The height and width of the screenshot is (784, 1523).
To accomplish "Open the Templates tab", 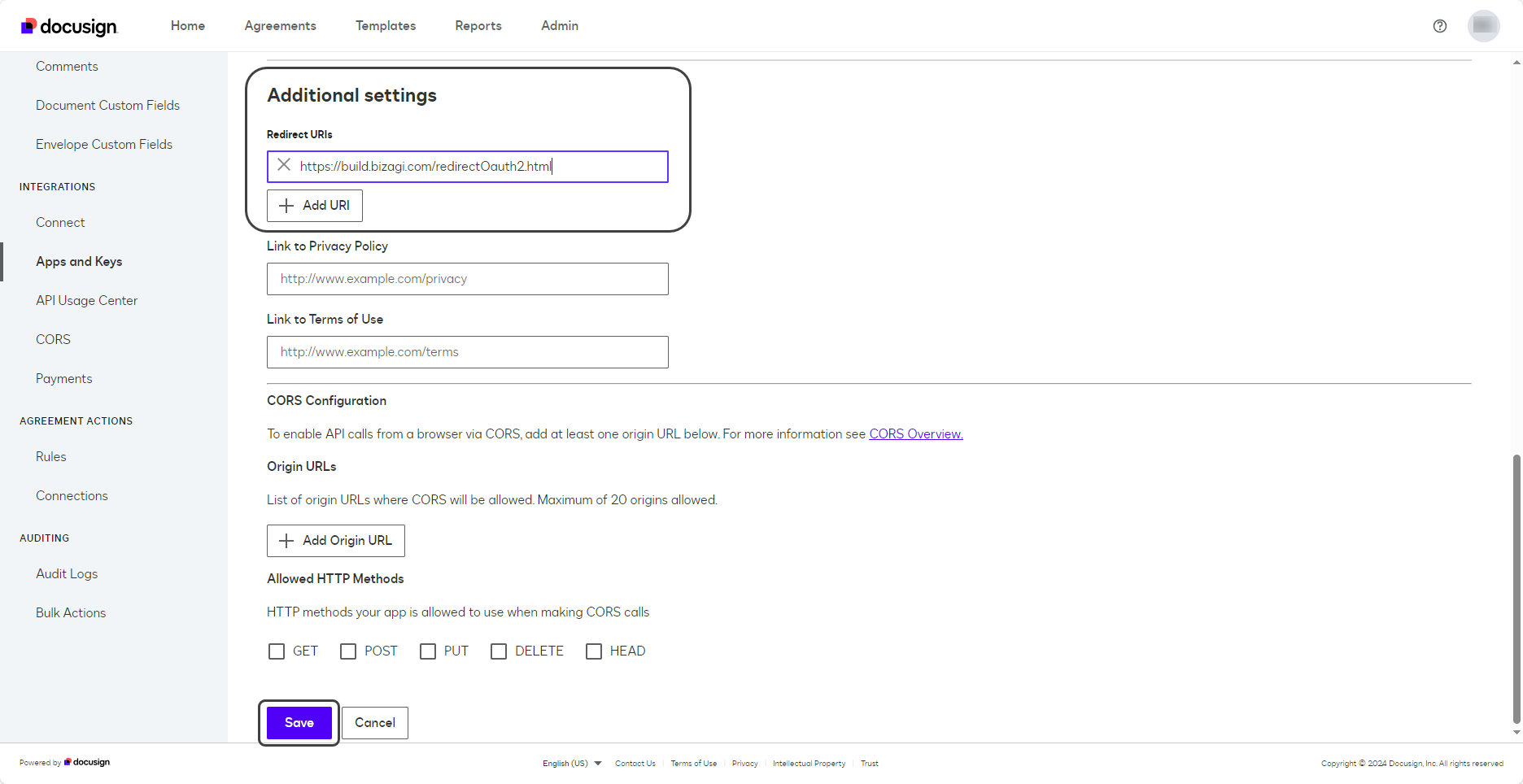I will pyautogui.click(x=386, y=26).
